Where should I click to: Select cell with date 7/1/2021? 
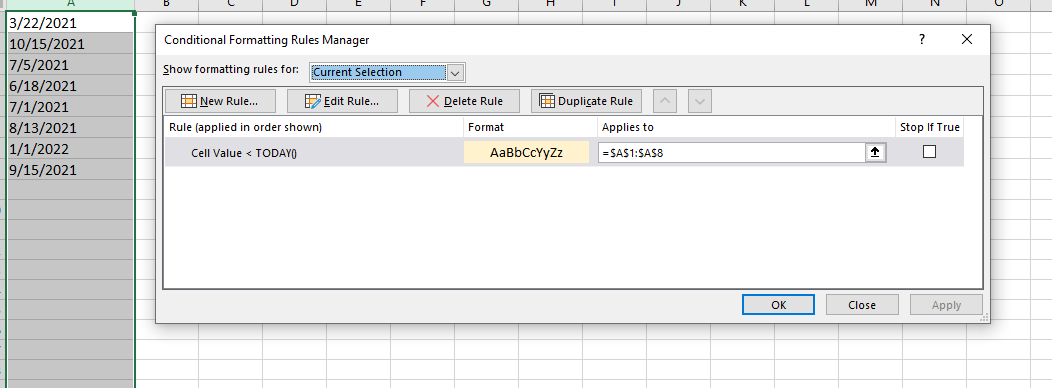pos(70,107)
